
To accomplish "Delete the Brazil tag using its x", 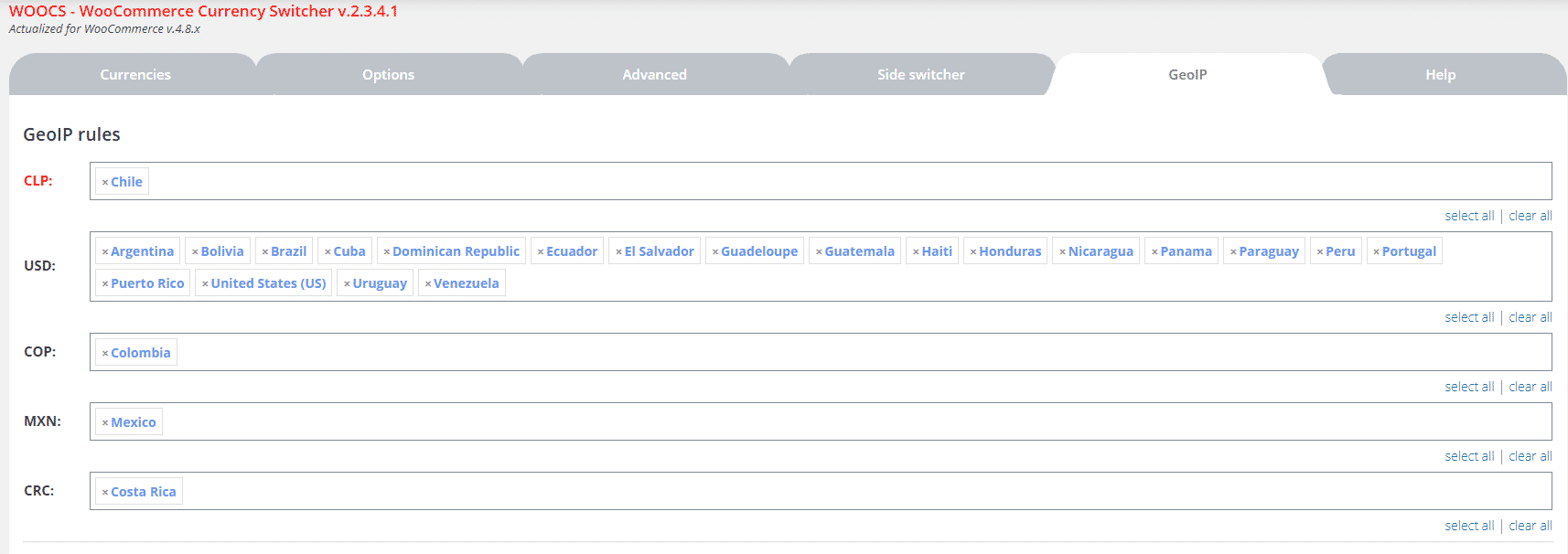I will (x=265, y=252).
